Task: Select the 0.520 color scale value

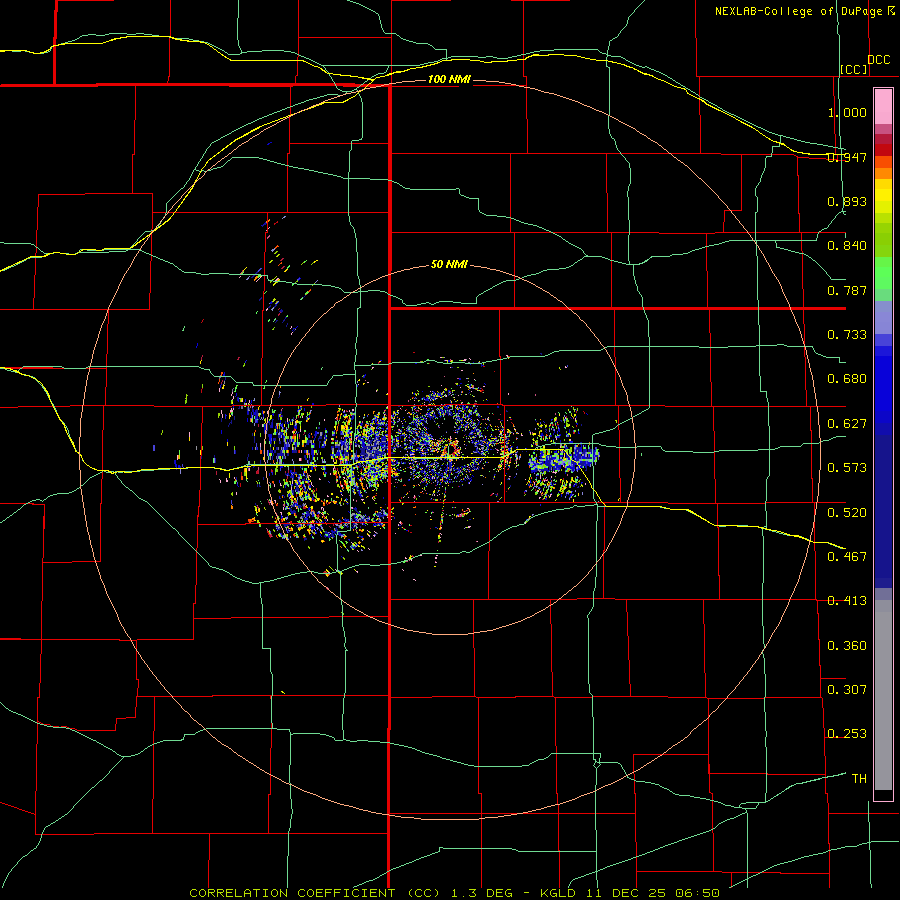Action: (x=847, y=513)
